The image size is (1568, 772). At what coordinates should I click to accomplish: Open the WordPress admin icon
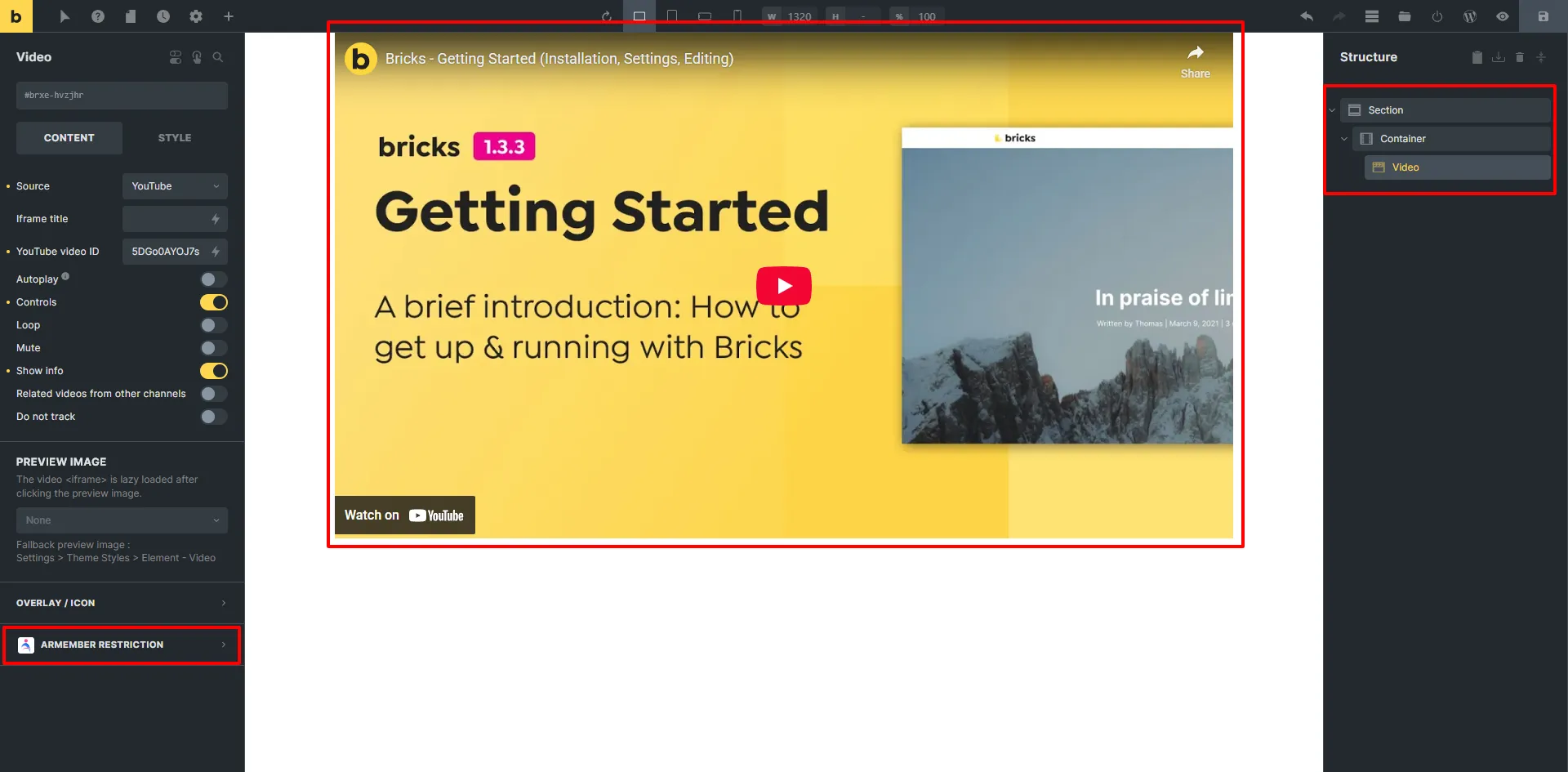pos(1470,16)
